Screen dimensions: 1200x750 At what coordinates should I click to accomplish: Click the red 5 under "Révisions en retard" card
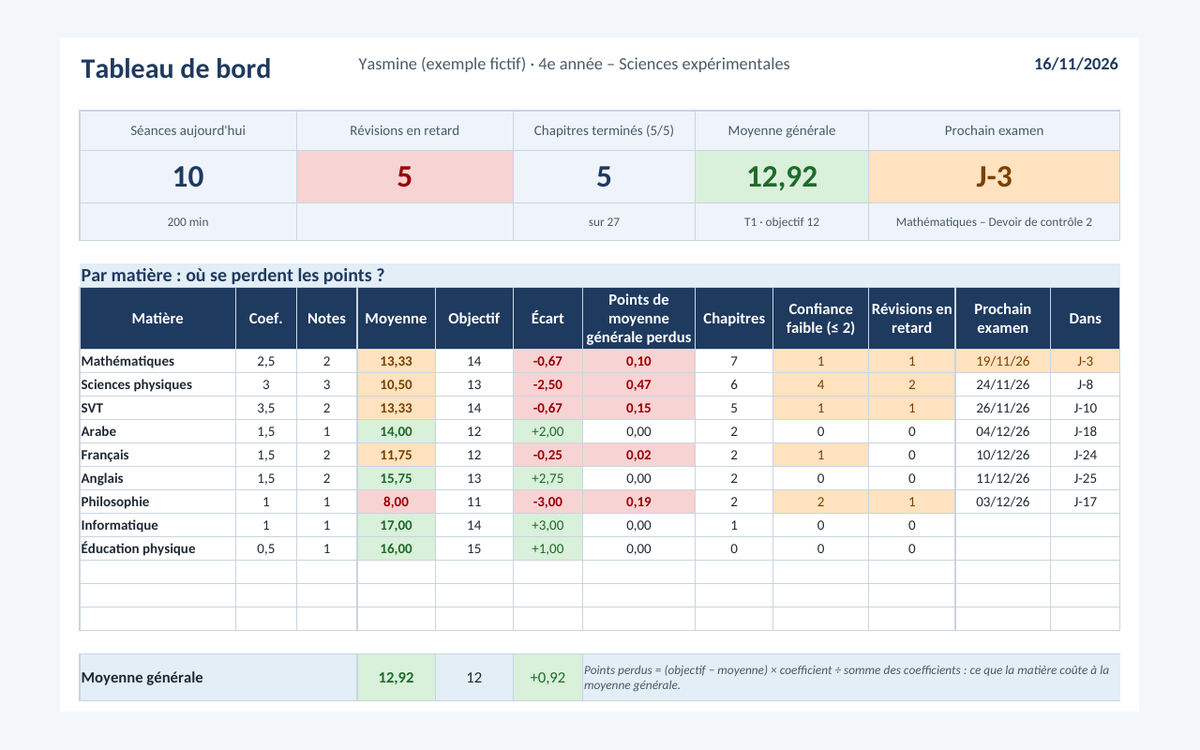[405, 177]
